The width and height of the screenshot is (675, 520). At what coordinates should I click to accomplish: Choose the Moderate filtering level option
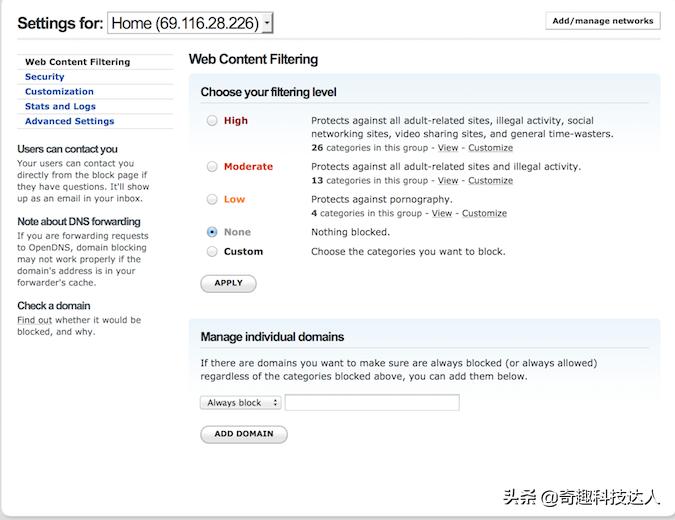point(212,167)
